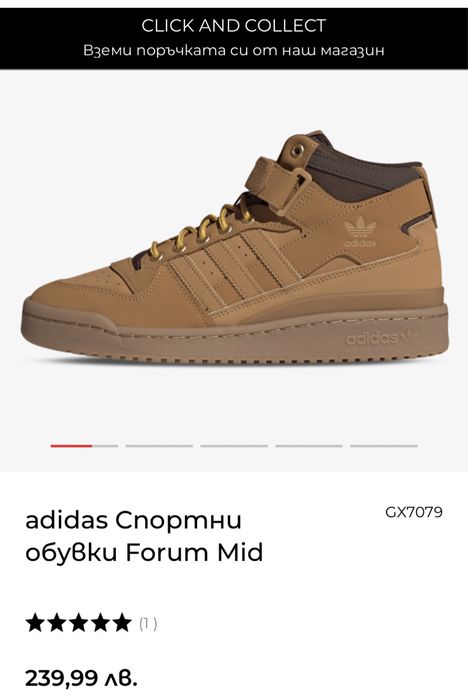Open the review count (1) link
Viewport: 468px width, 699px height.
pos(148,624)
